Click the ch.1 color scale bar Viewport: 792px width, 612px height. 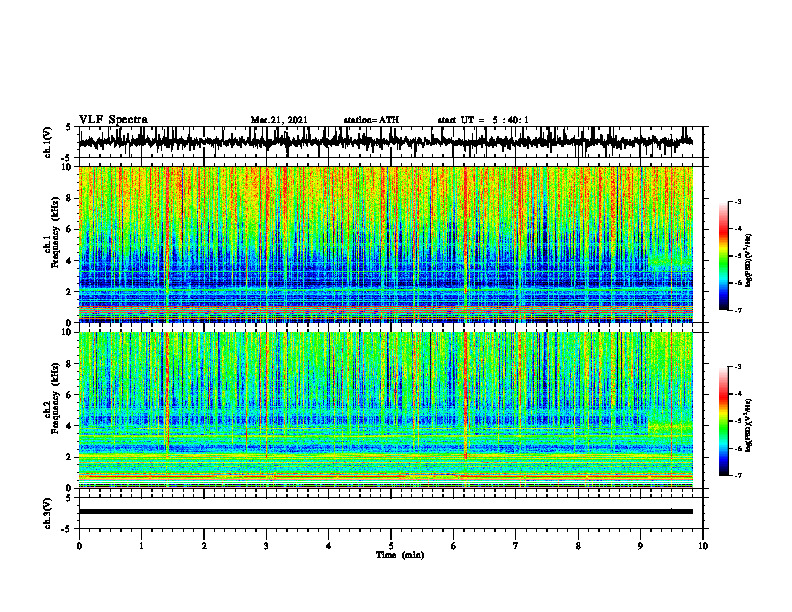pos(723,256)
